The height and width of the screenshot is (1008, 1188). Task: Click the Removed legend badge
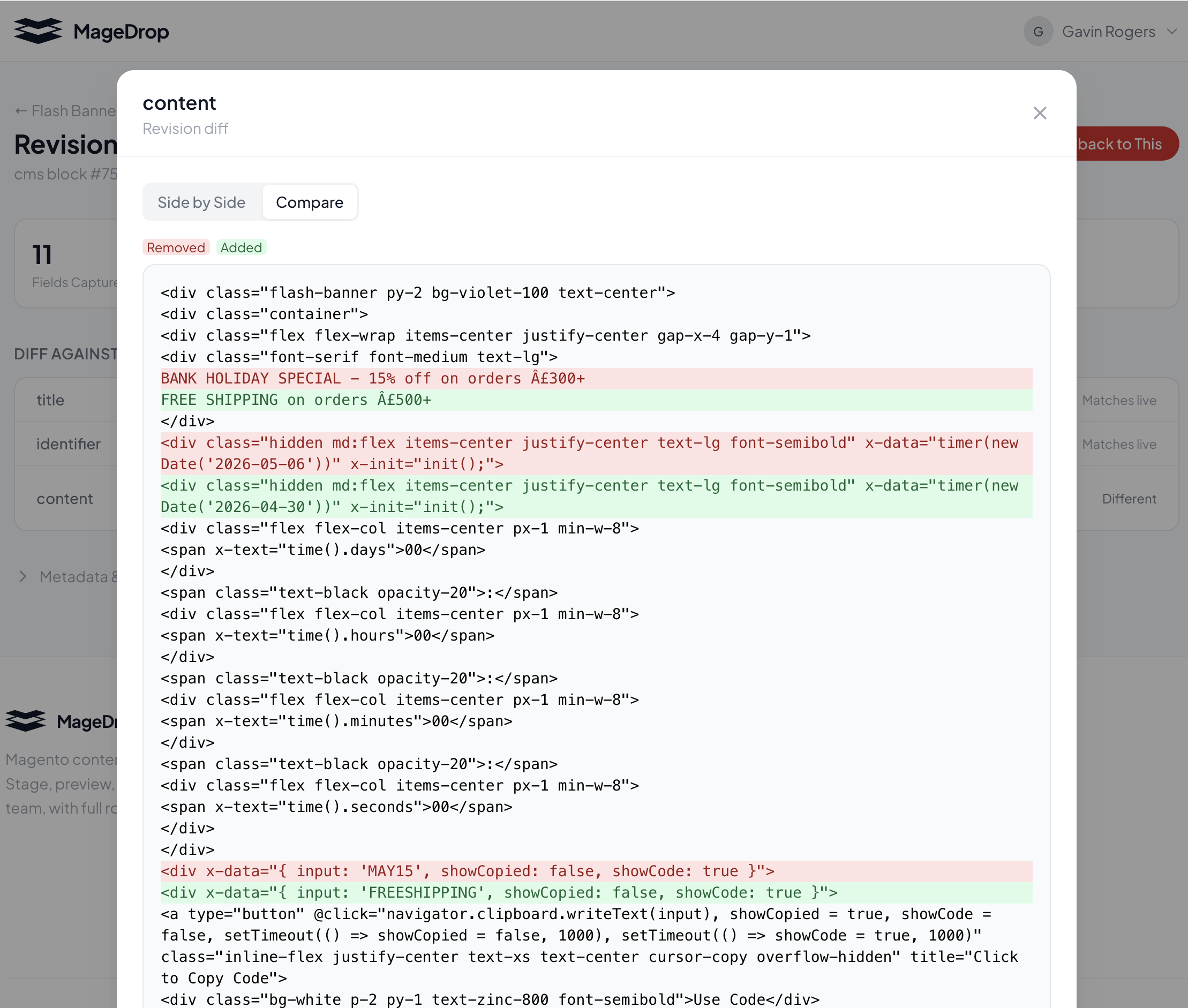pos(176,247)
